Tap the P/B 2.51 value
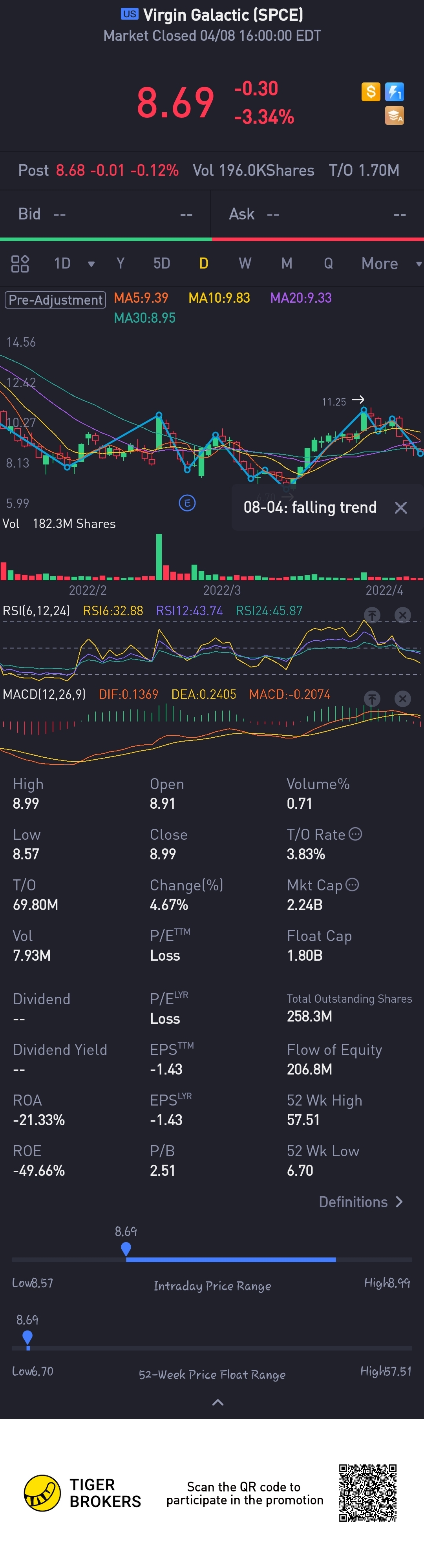This screenshot has width=424, height=1568. [163, 1170]
